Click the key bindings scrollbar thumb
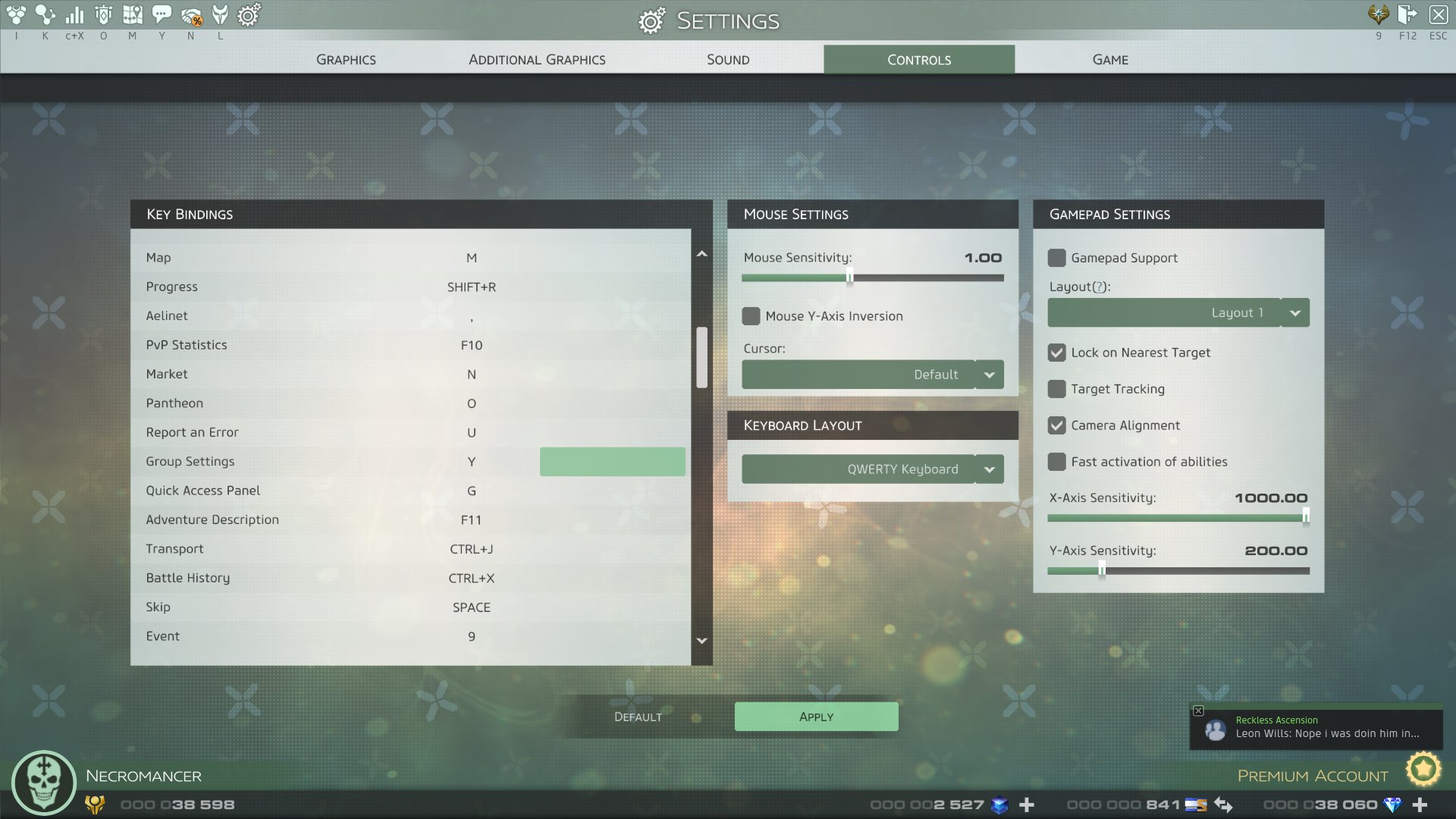This screenshot has height=819, width=1456. (702, 357)
